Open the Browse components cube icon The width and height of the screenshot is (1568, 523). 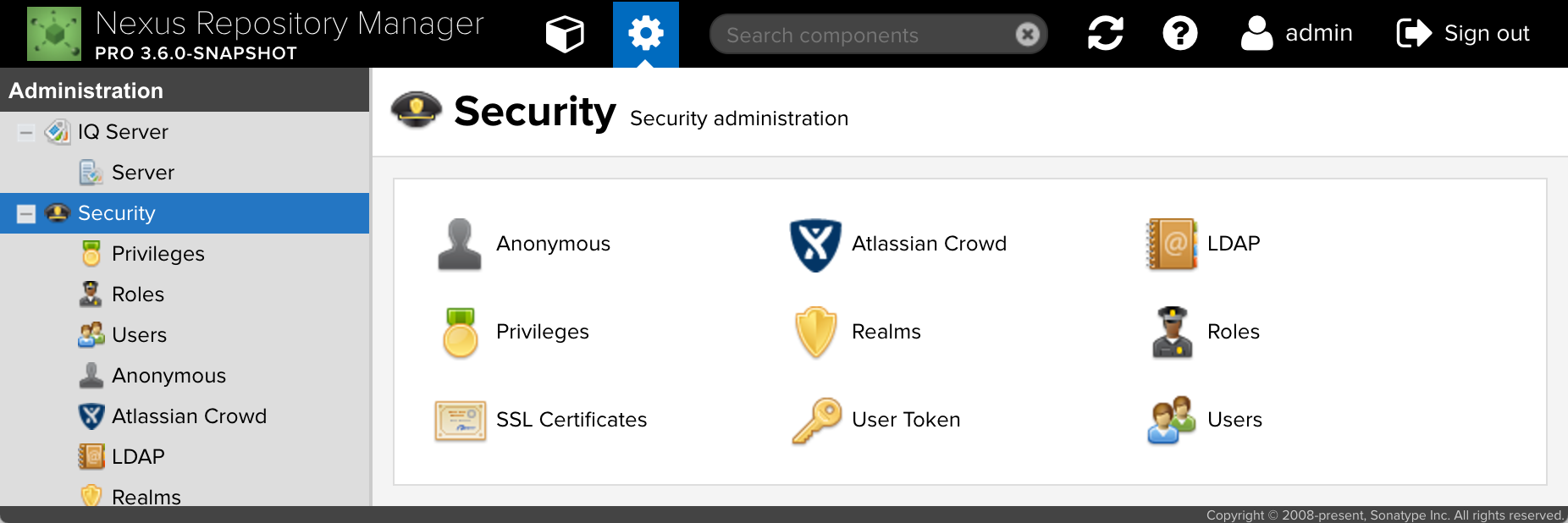[565, 35]
